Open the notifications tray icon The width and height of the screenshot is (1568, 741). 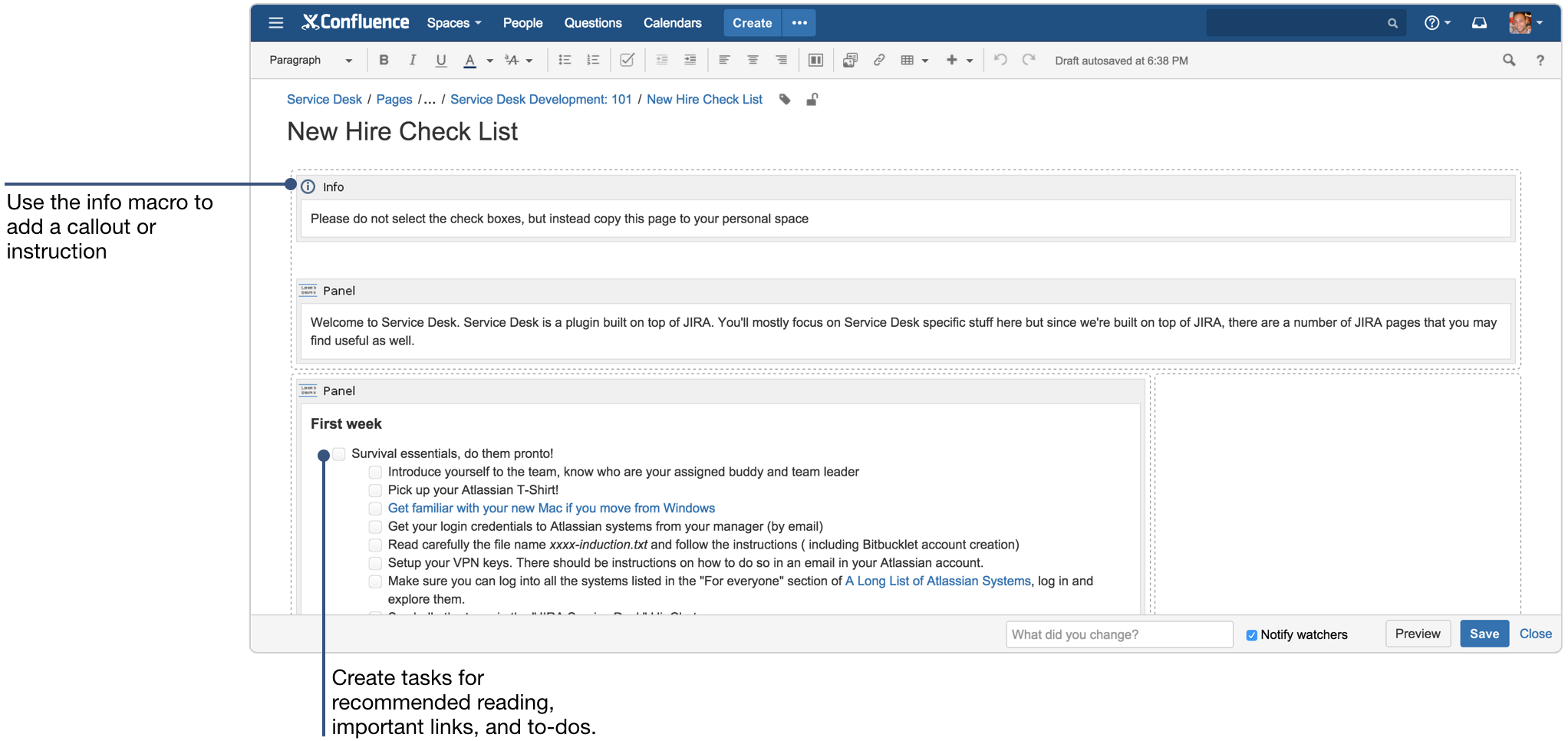click(x=1479, y=23)
